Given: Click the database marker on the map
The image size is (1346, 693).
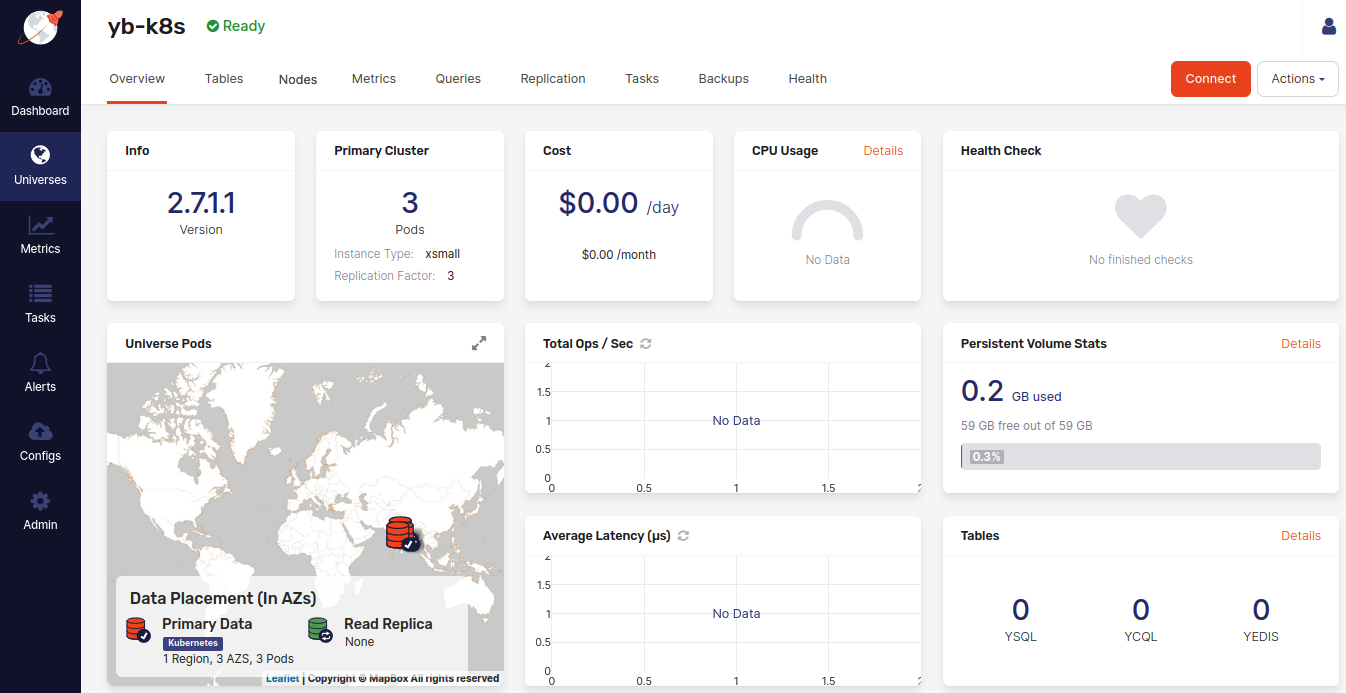Looking at the screenshot, I should point(400,532).
